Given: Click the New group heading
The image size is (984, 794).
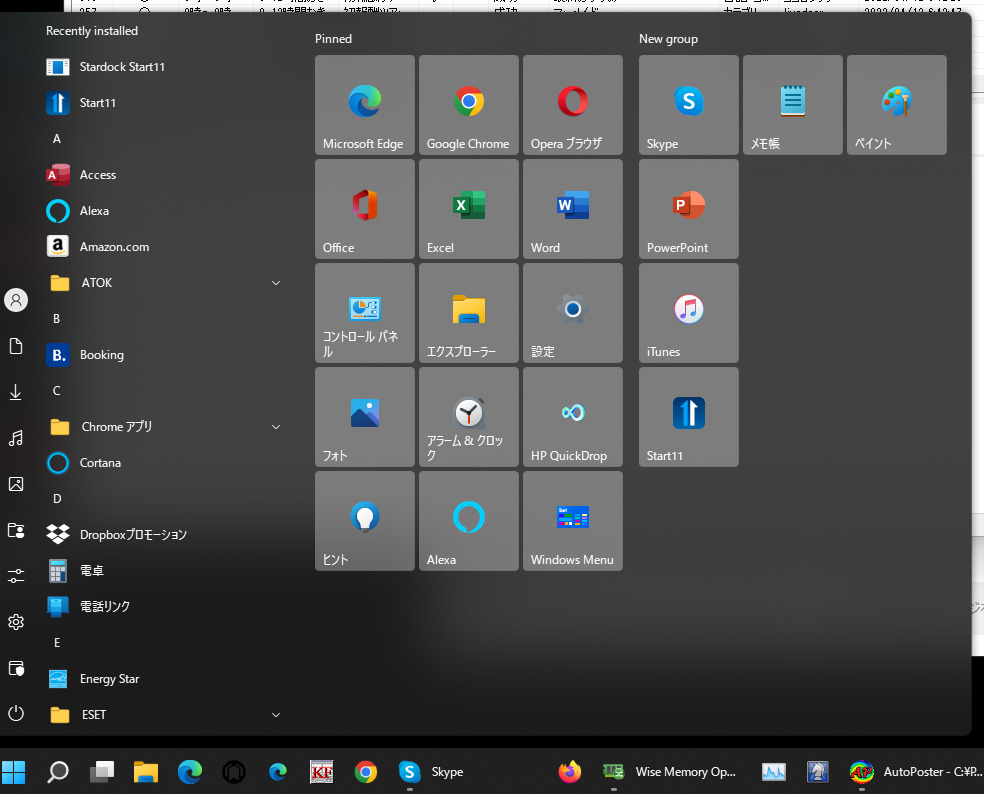Looking at the screenshot, I should [x=668, y=39].
